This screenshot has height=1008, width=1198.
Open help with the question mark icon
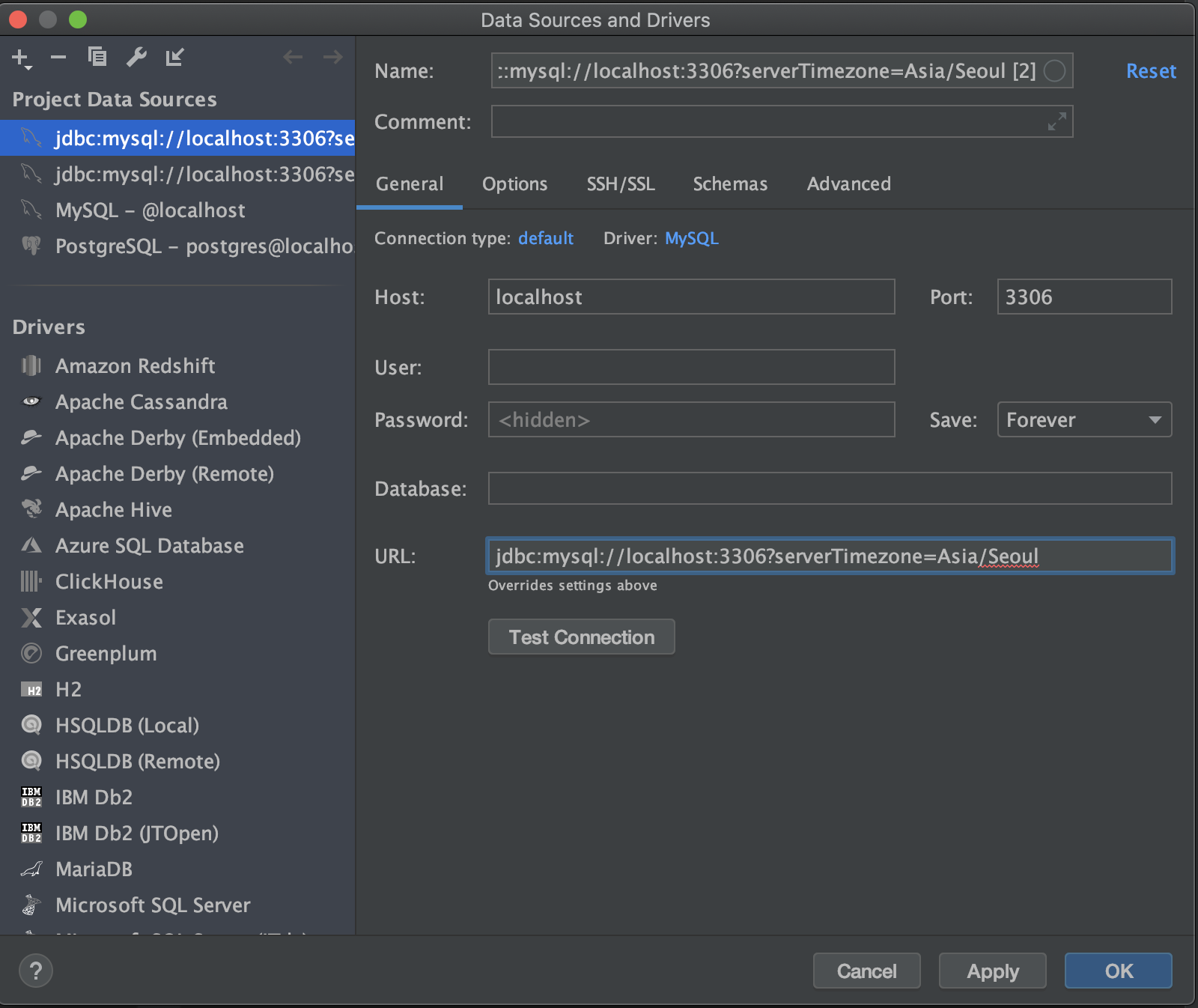tap(36, 971)
